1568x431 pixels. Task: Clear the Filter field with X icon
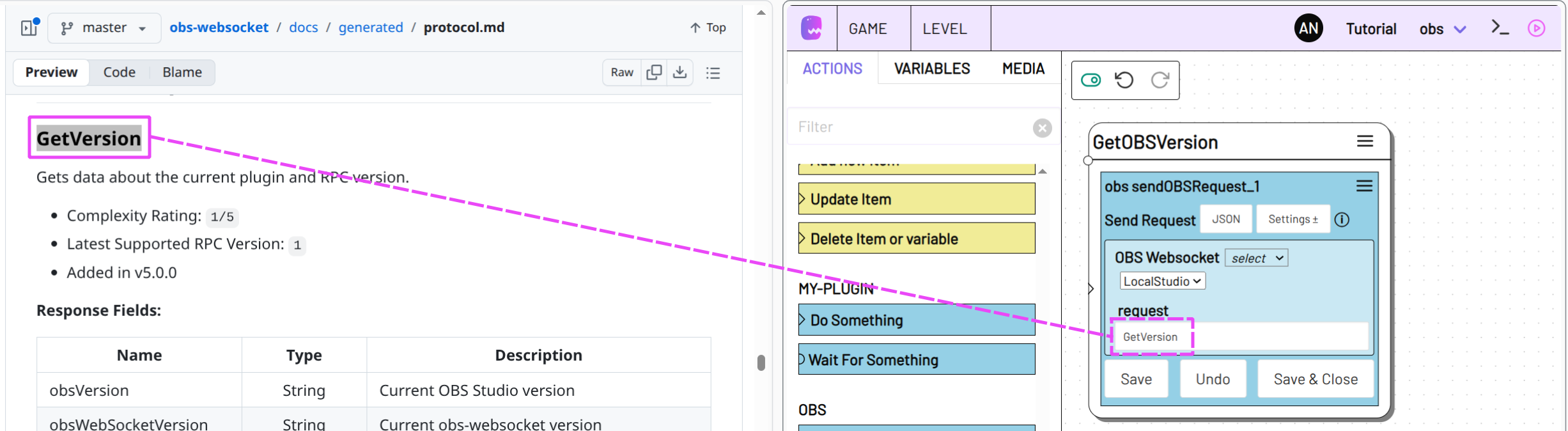[x=1043, y=128]
